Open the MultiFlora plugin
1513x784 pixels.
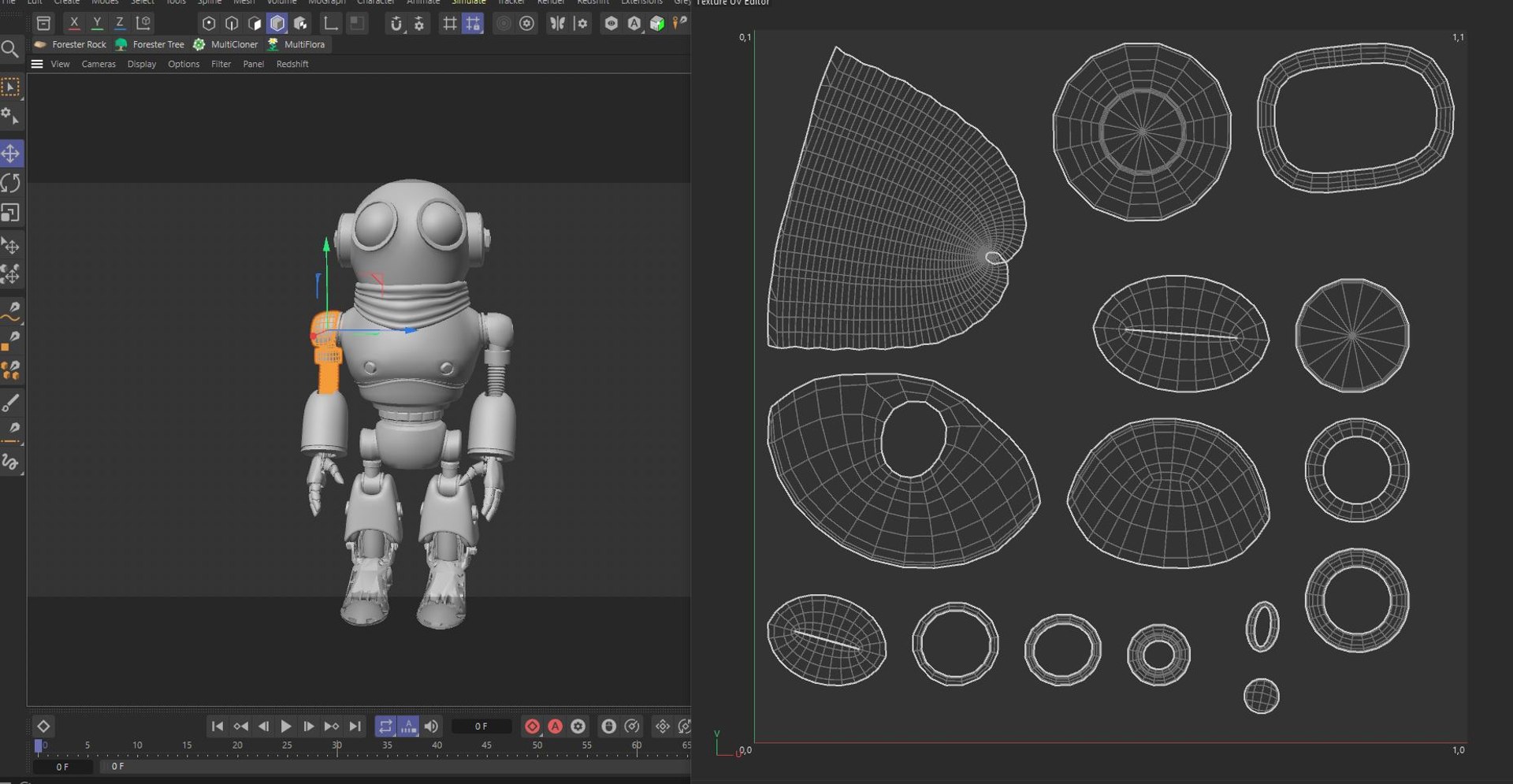pyautogui.click(x=296, y=45)
